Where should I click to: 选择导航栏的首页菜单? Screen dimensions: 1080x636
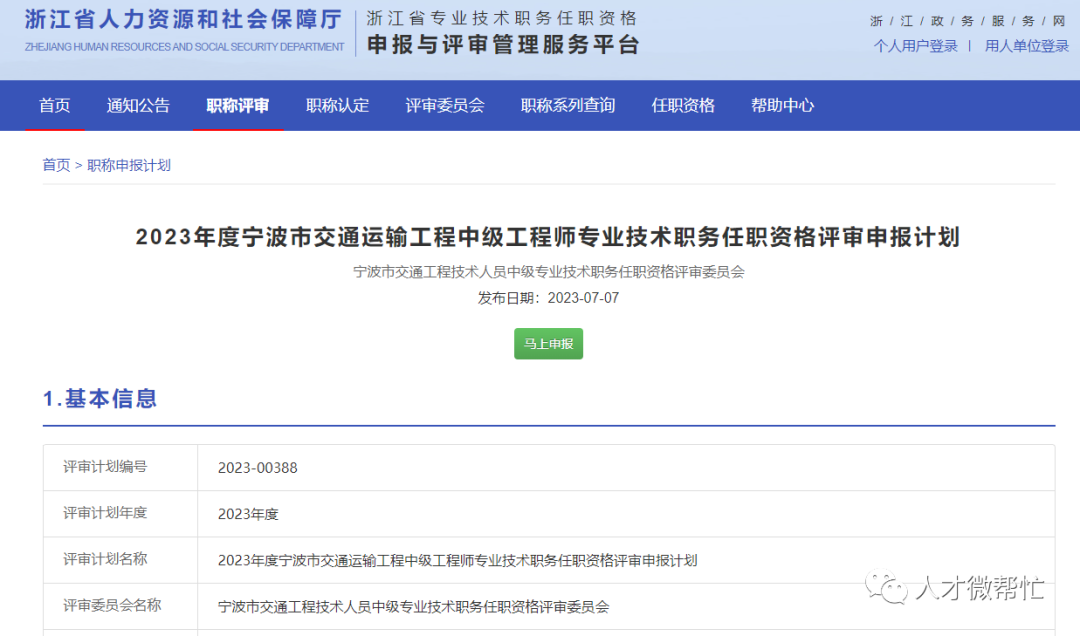54,105
